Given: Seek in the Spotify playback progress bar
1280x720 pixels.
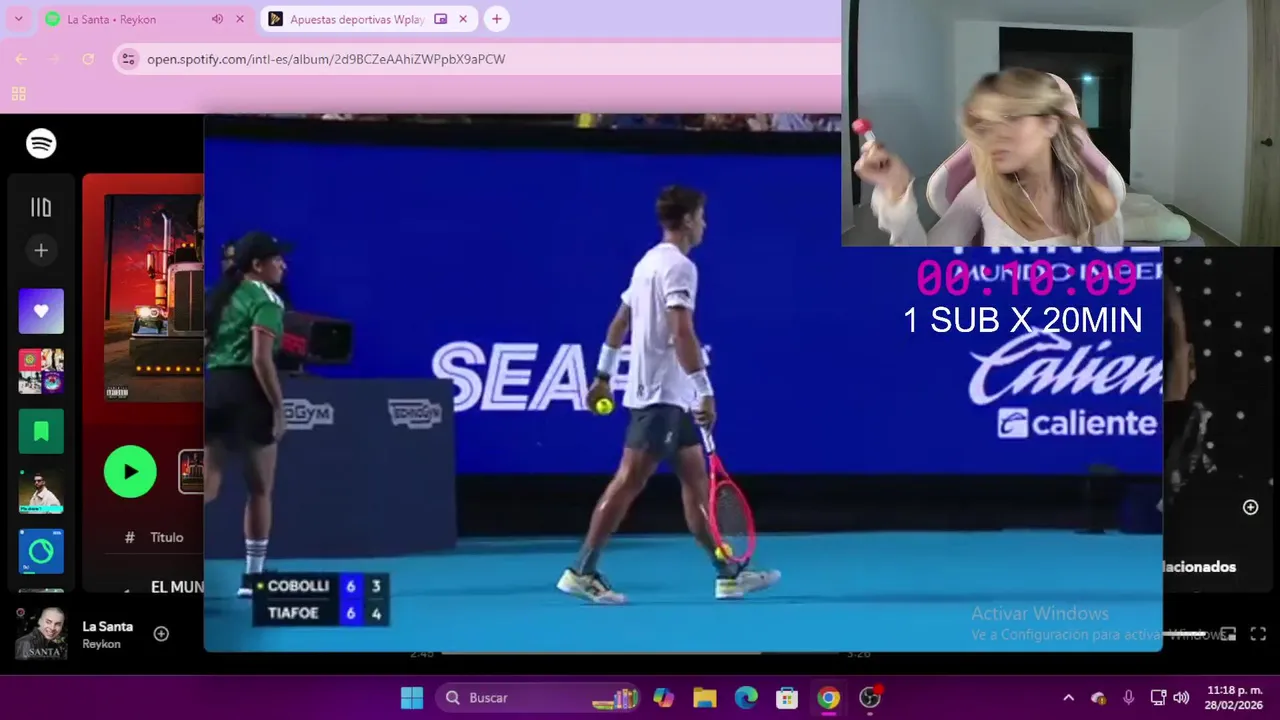Looking at the screenshot, I should pyautogui.click(x=640, y=654).
